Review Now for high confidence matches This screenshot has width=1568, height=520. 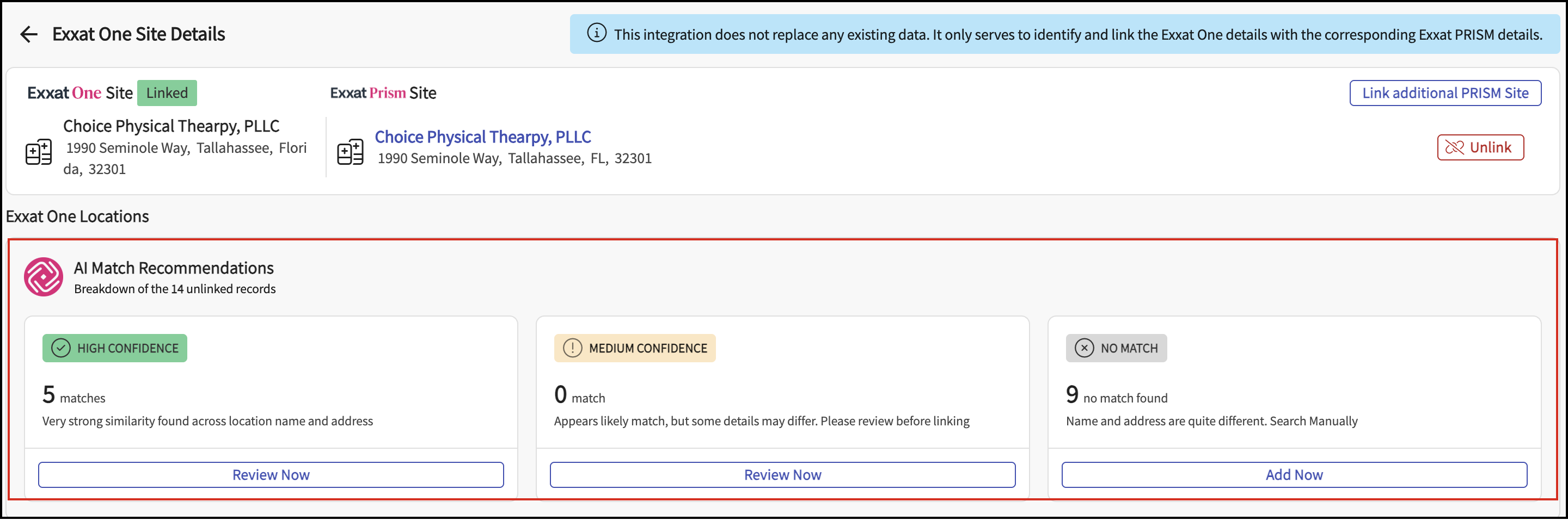pos(271,475)
